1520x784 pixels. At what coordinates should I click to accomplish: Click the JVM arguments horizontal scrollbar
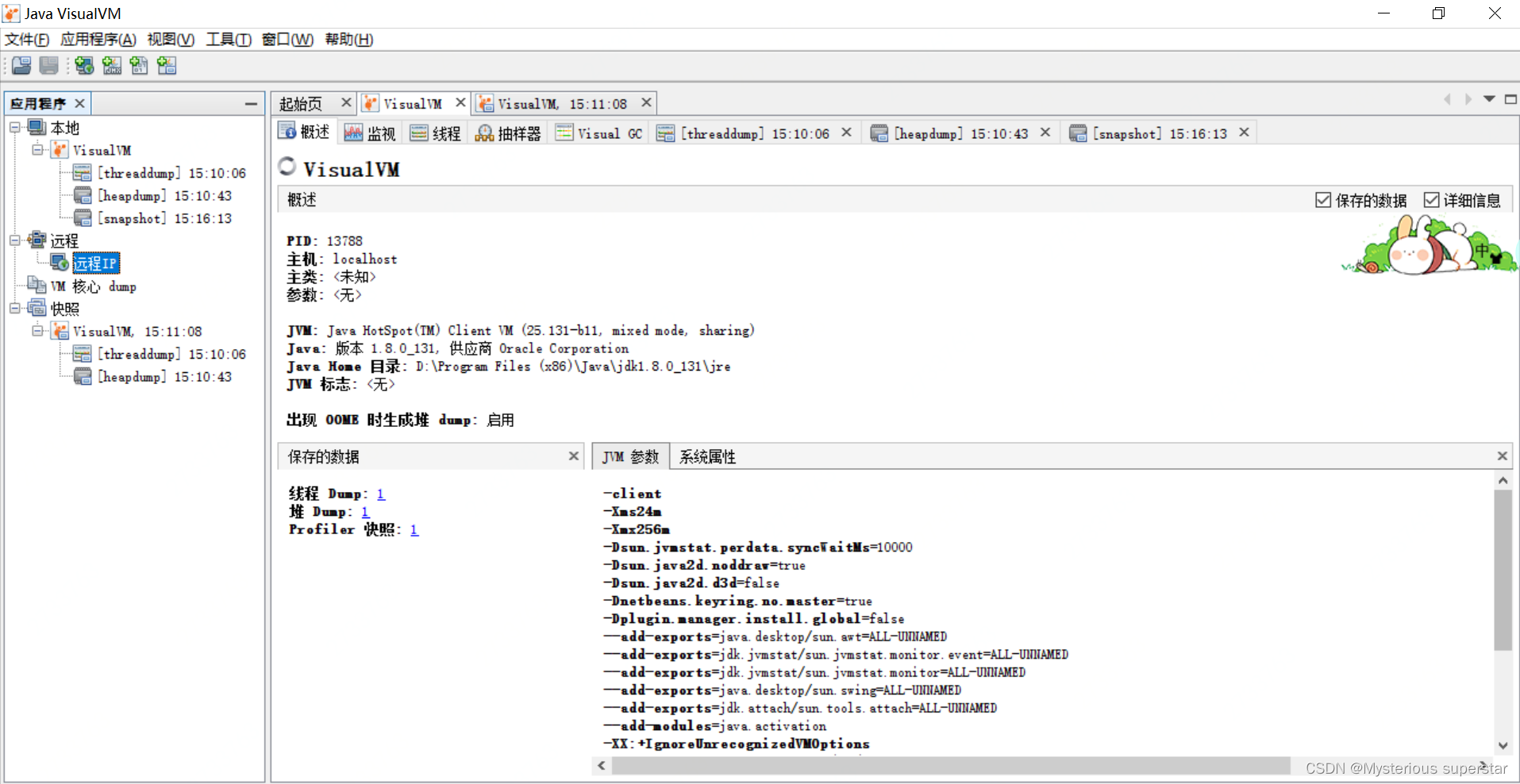click(950, 765)
